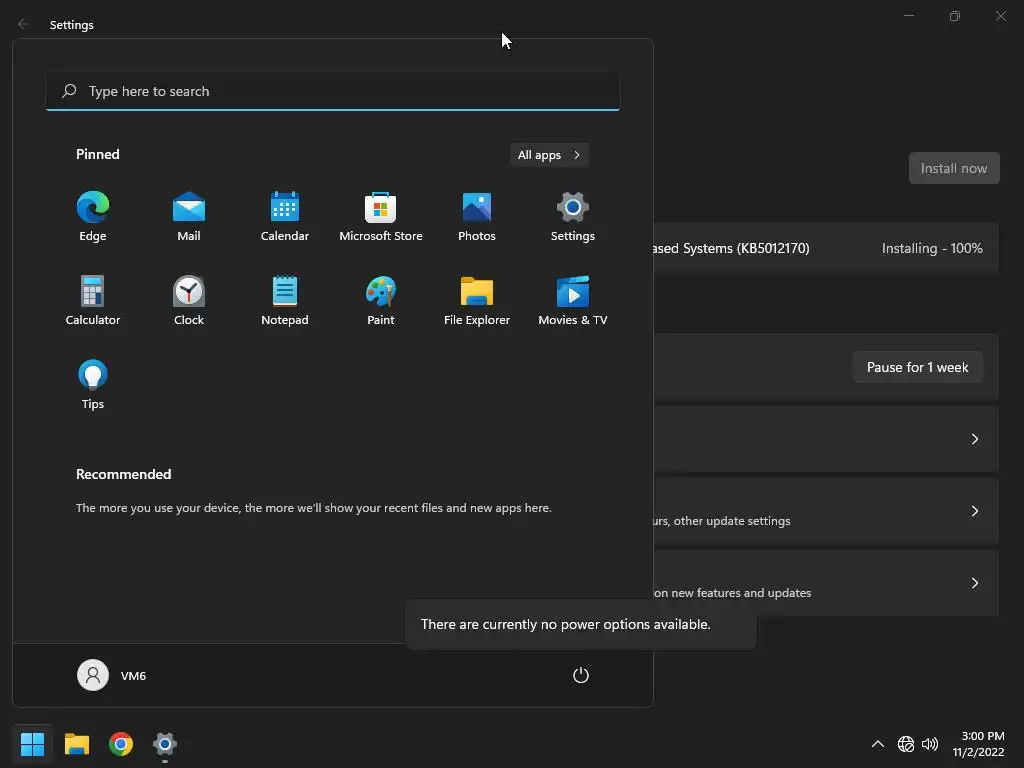Open File Explorer from the taskbar

coord(77,744)
